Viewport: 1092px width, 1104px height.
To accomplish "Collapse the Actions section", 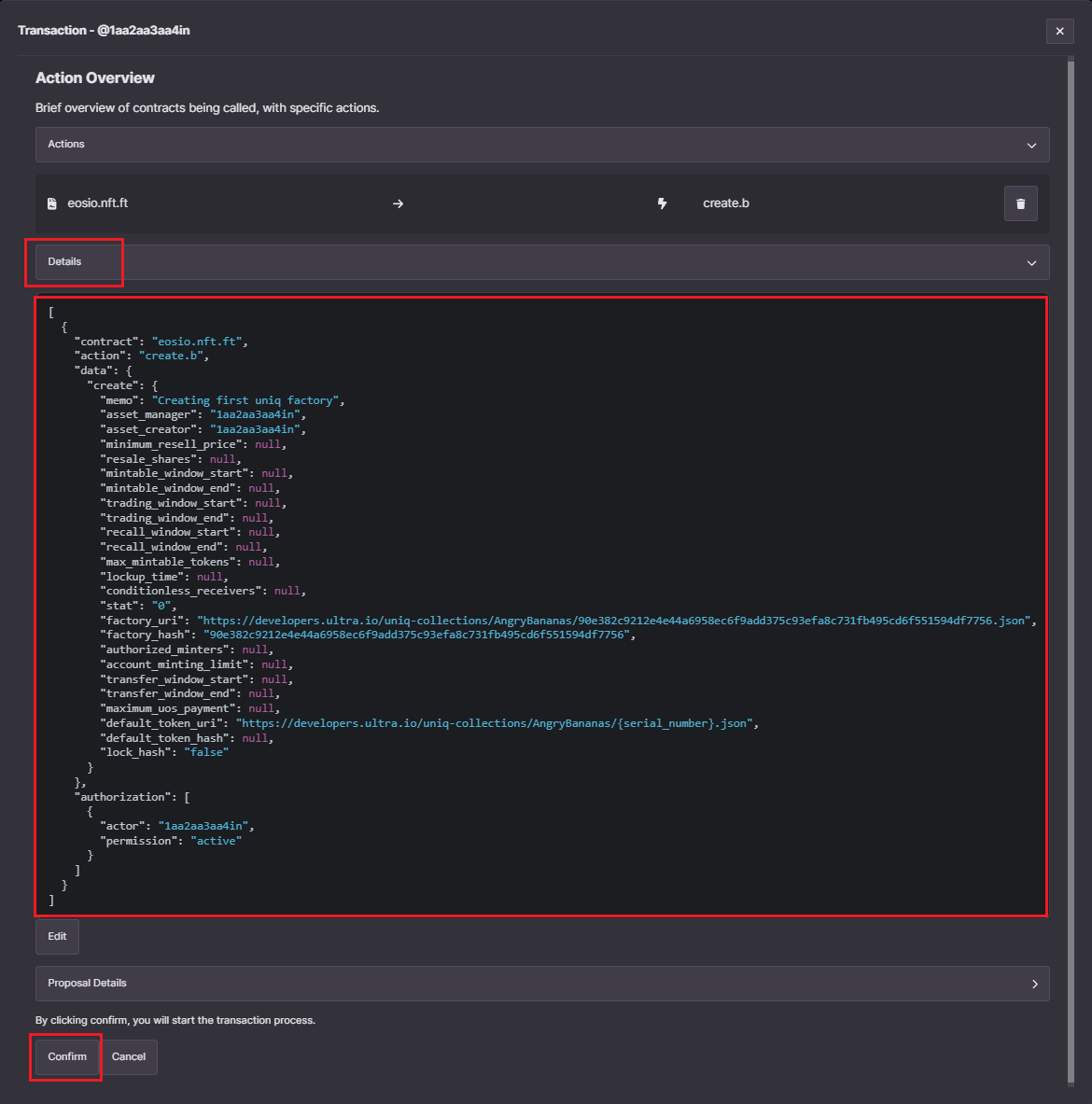I will coord(1031,145).
